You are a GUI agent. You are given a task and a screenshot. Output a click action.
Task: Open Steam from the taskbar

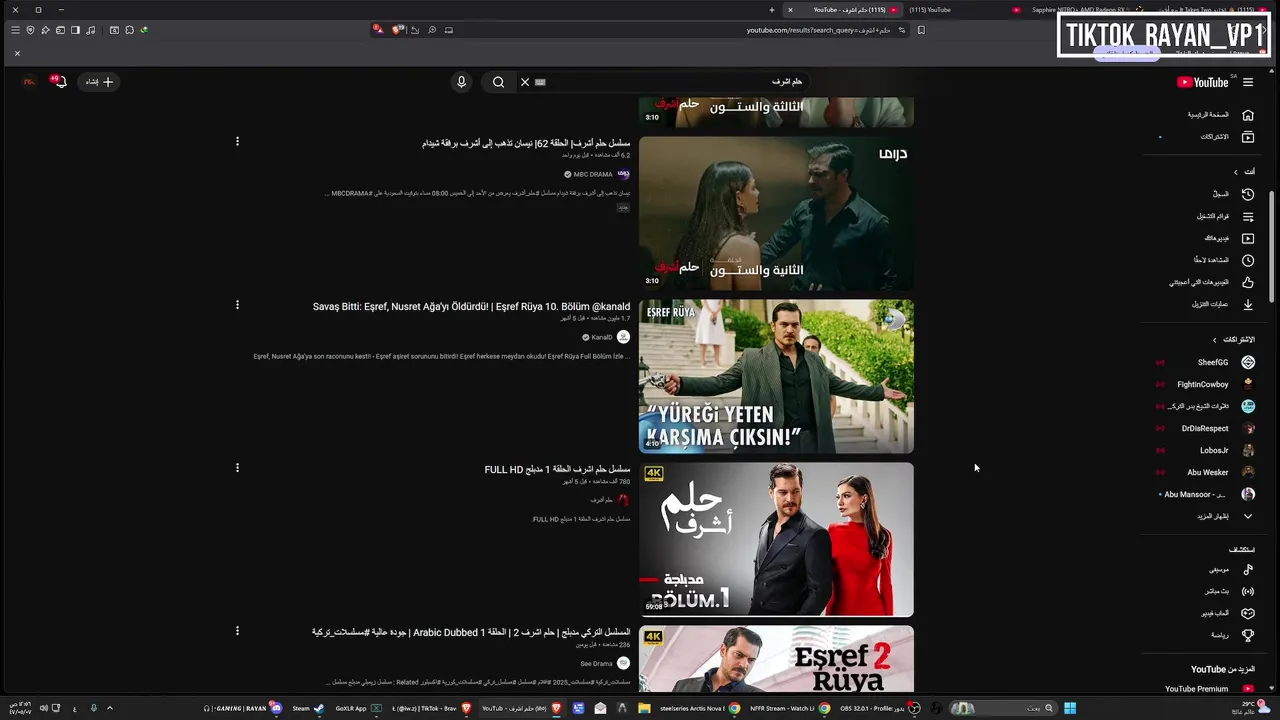307,708
